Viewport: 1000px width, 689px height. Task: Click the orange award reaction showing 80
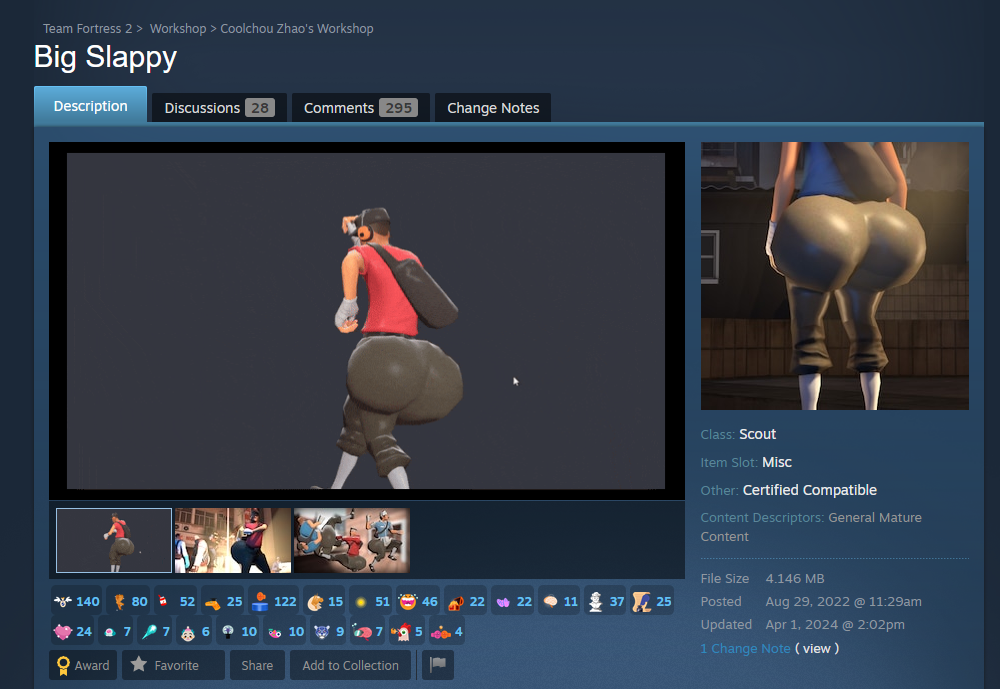[x=129, y=601]
